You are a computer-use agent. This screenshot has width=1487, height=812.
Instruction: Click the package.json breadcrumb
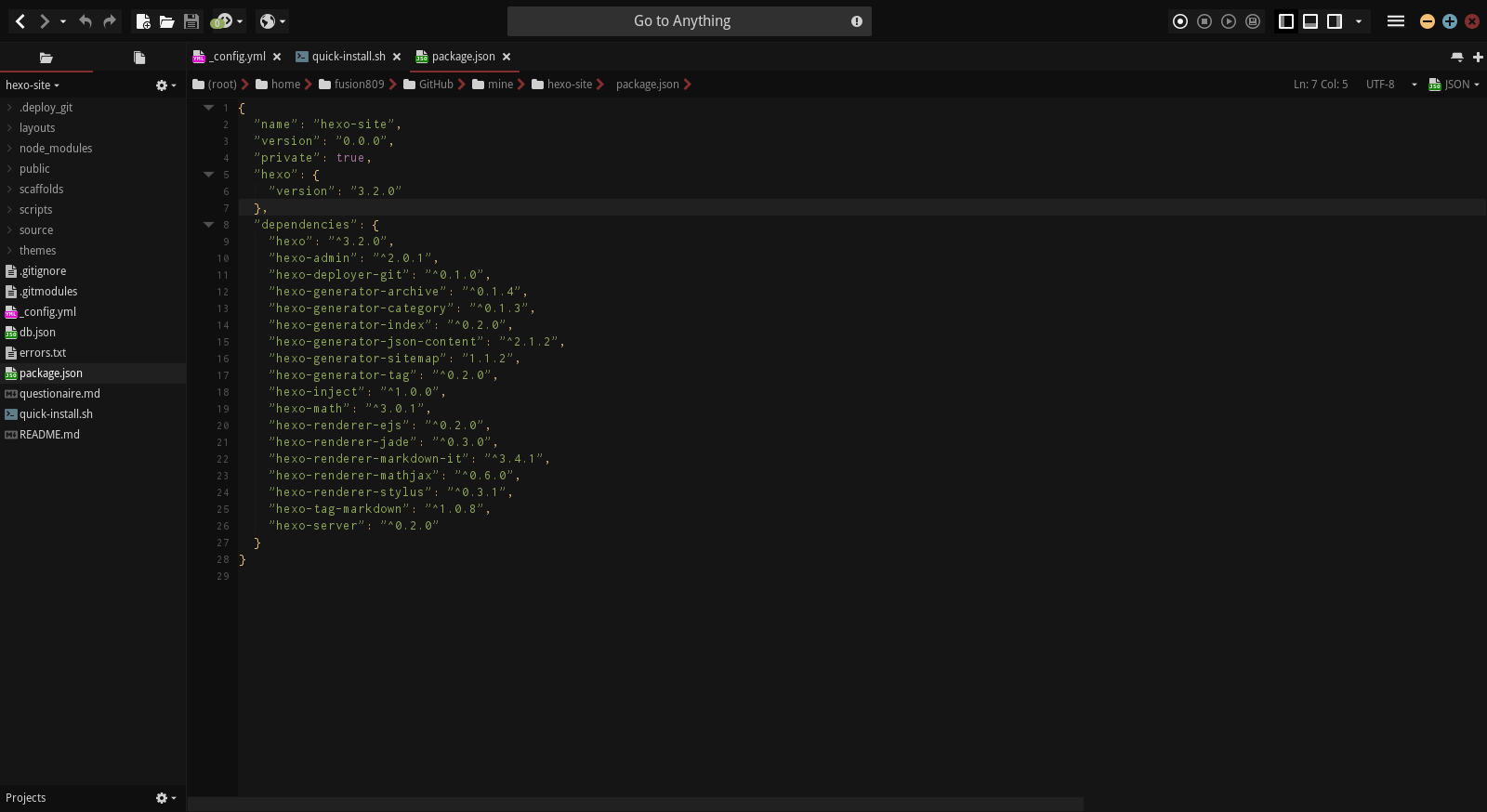tap(648, 84)
